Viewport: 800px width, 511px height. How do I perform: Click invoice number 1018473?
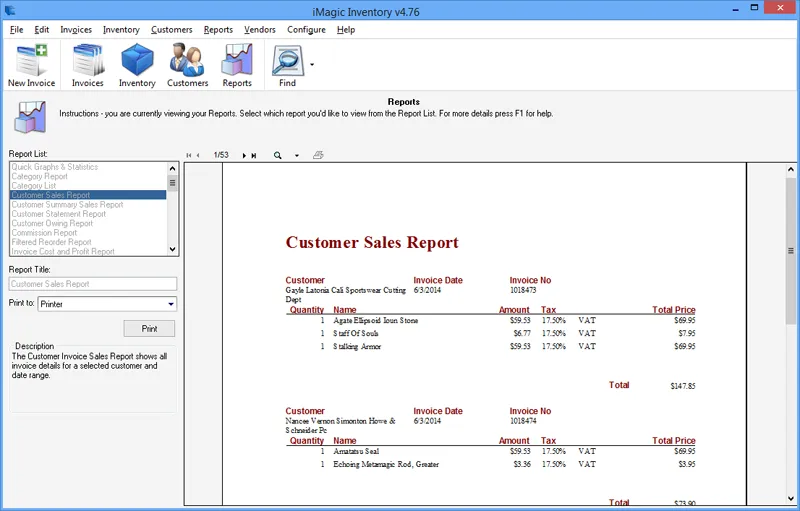[523, 290]
